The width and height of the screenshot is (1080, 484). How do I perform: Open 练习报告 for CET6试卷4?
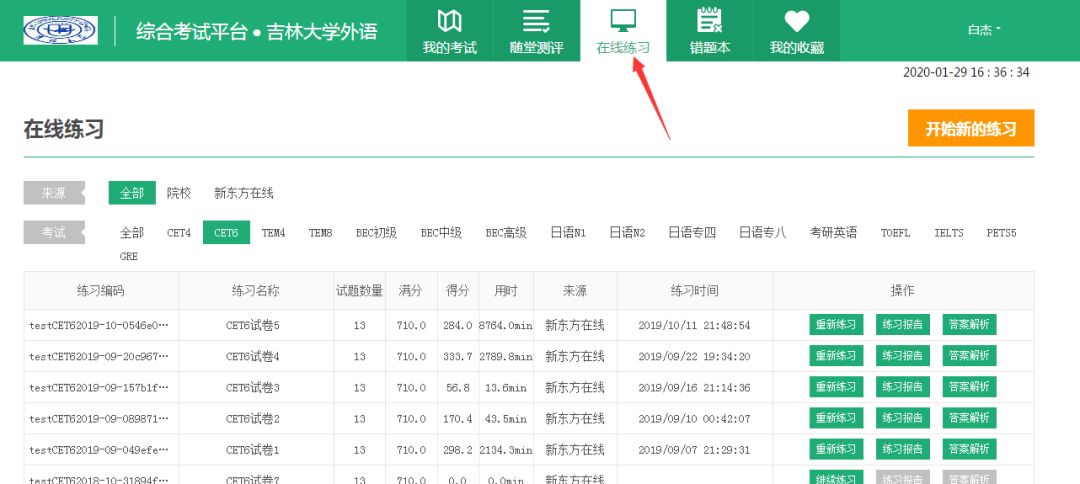point(903,356)
